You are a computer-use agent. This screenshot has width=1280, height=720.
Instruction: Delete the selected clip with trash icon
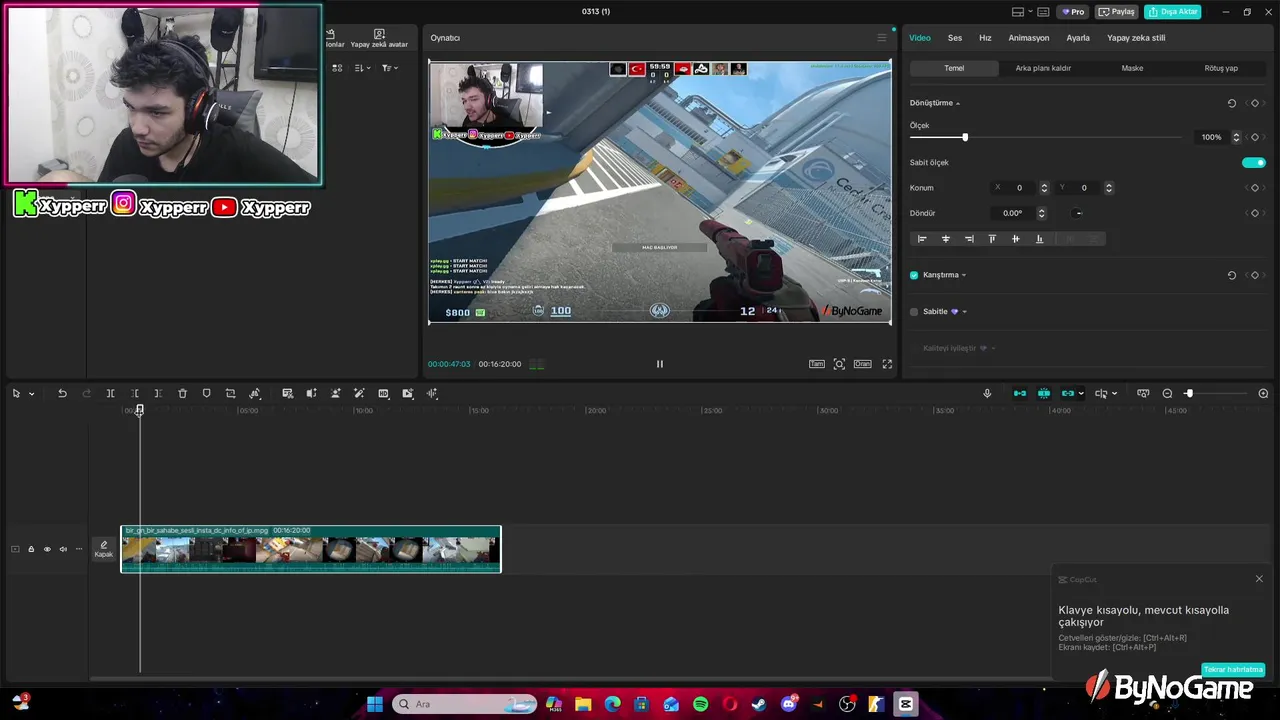(182, 393)
